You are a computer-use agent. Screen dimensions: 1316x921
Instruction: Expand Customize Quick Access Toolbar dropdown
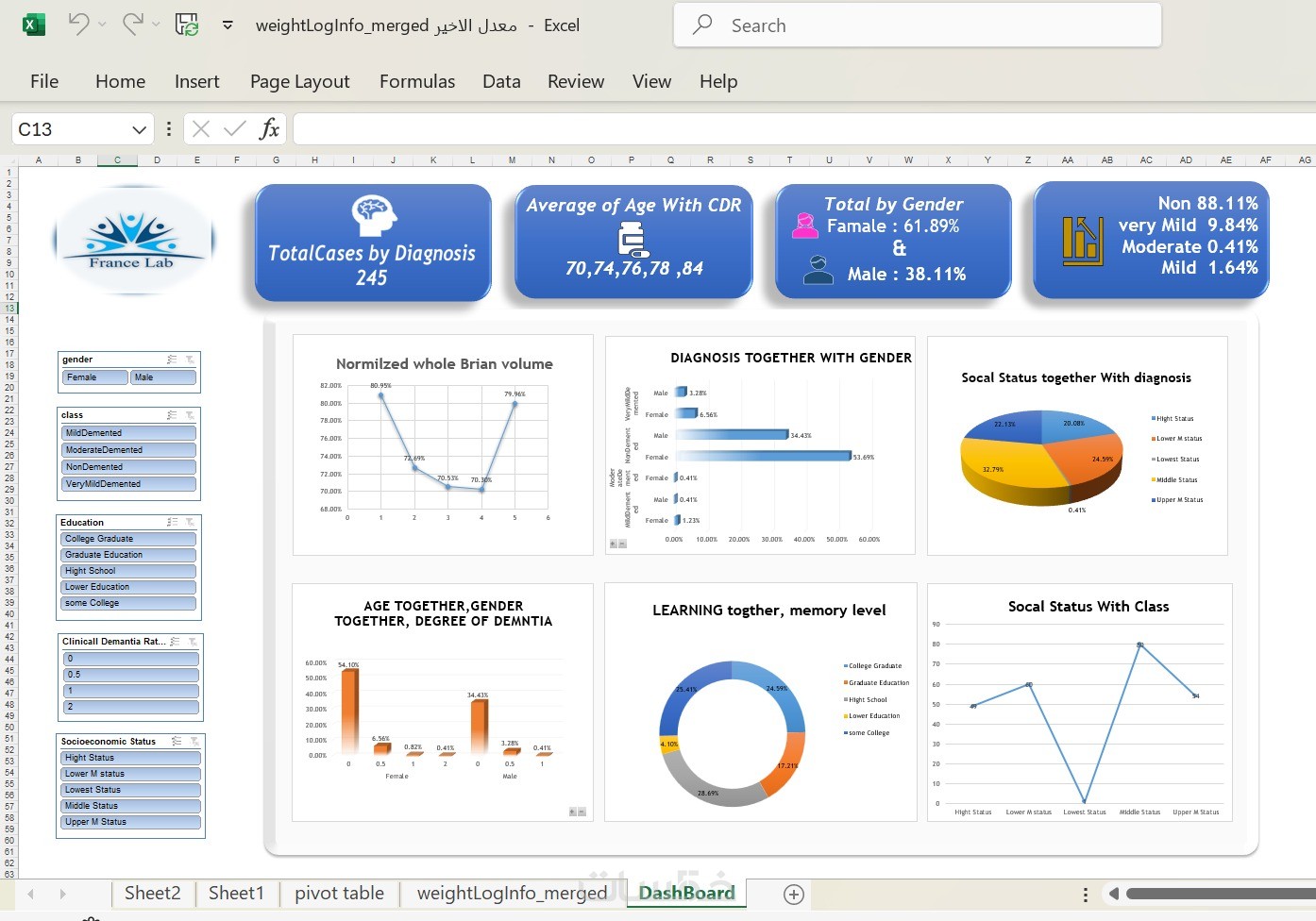[228, 25]
